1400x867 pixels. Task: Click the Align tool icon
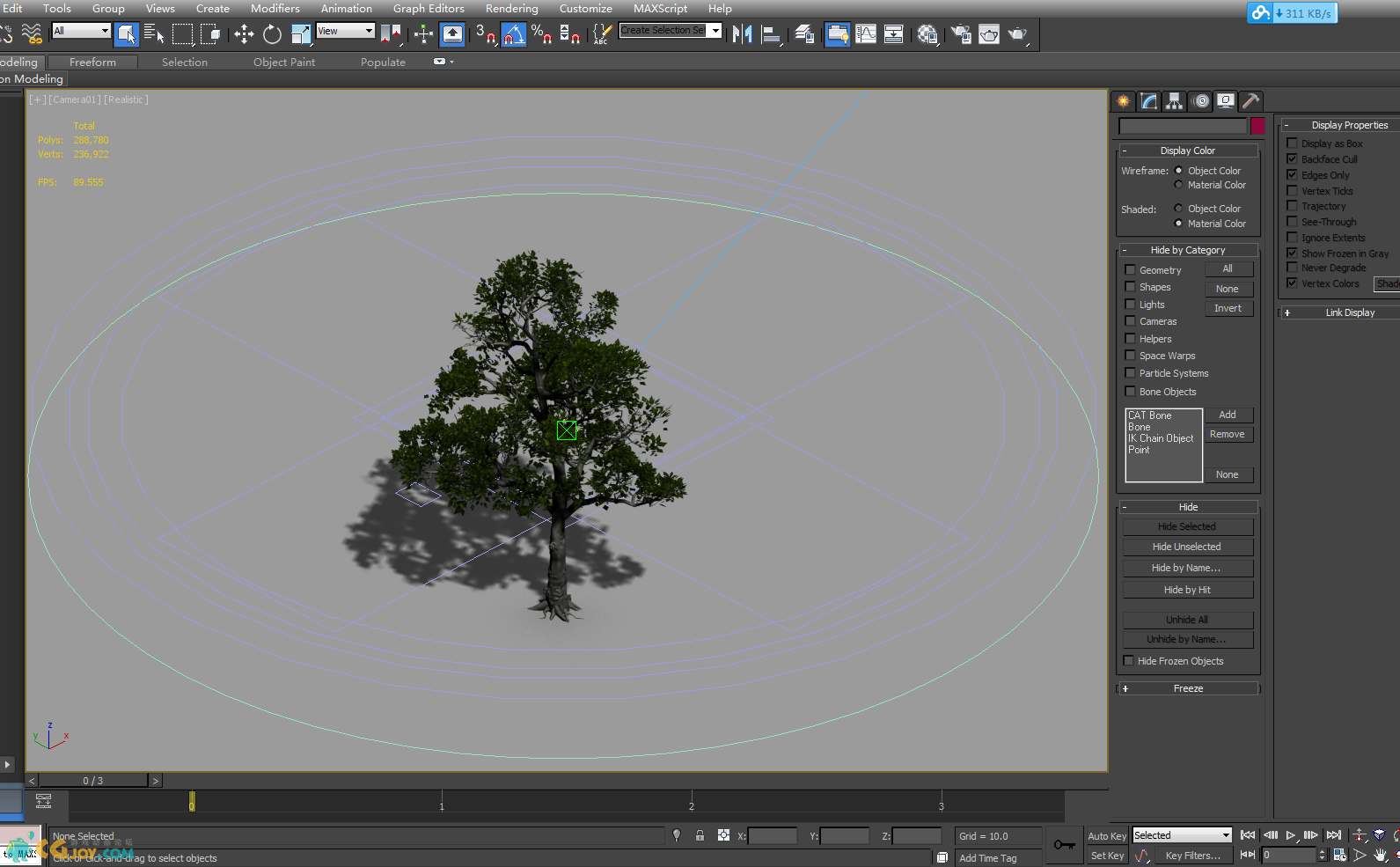coord(771,34)
